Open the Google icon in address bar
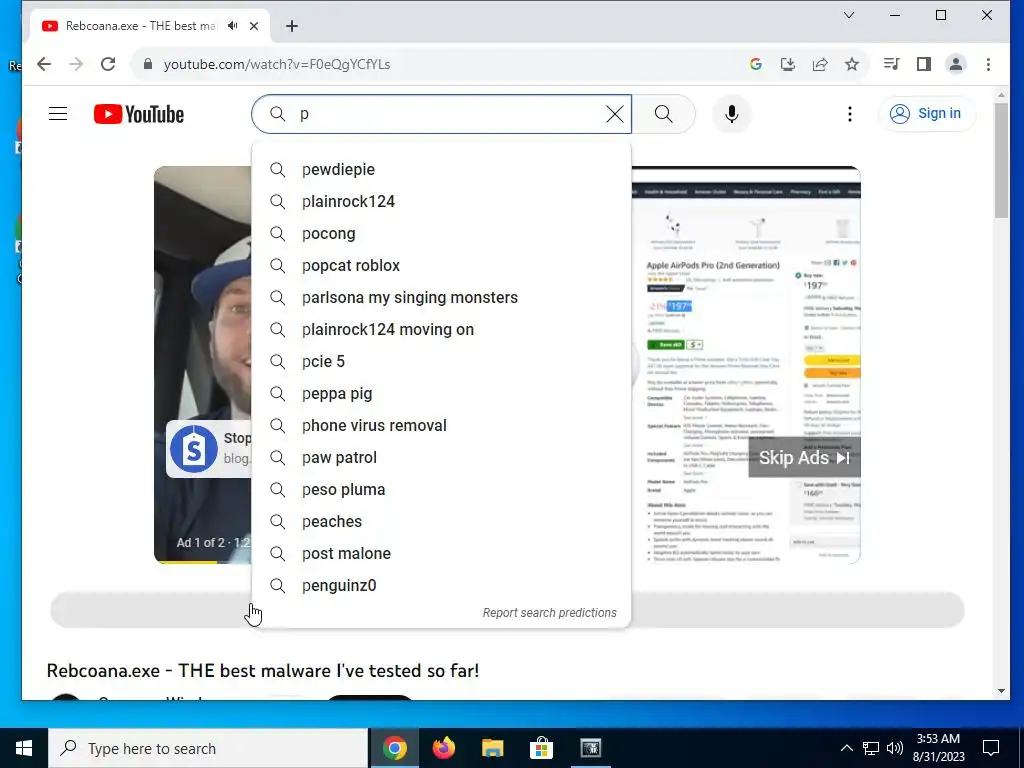The image size is (1024, 768). (756, 64)
